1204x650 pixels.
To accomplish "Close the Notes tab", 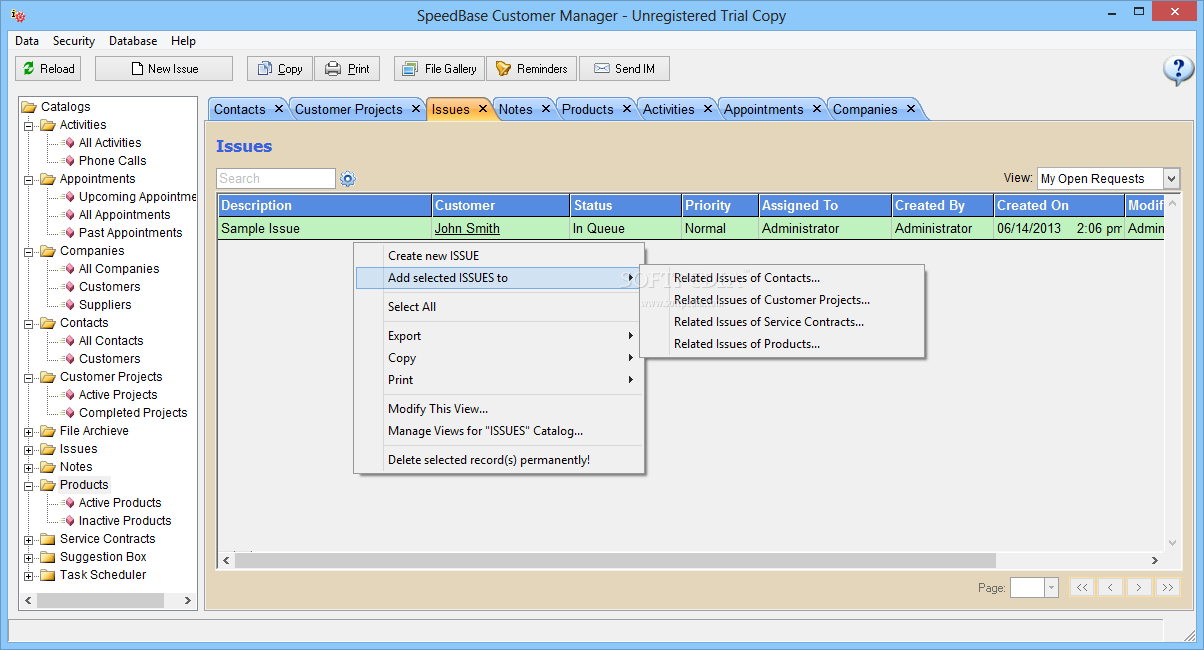I will coord(546,109).
